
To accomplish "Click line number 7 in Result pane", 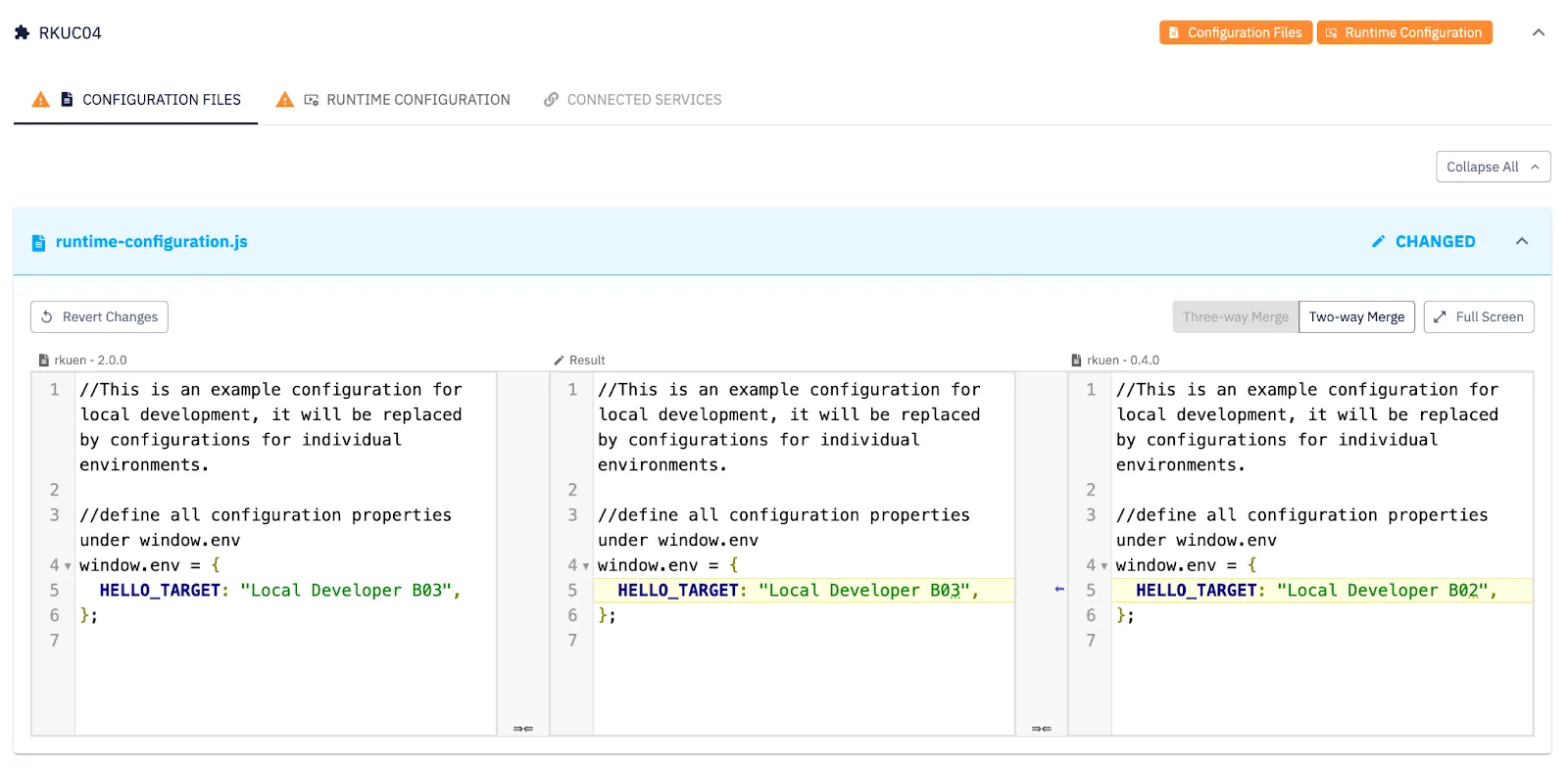I will click(x=572, y=640).
